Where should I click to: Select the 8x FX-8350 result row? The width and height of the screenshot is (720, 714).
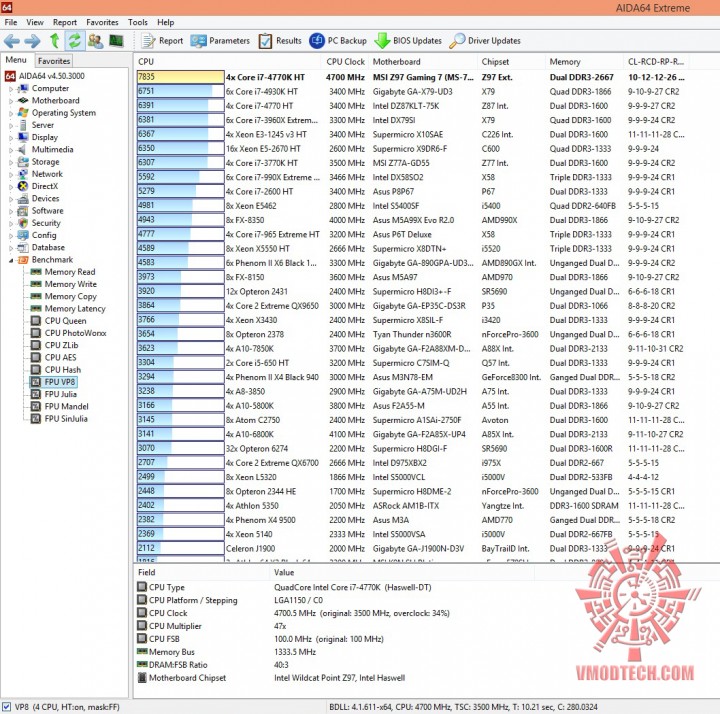(x=411, y=220)
